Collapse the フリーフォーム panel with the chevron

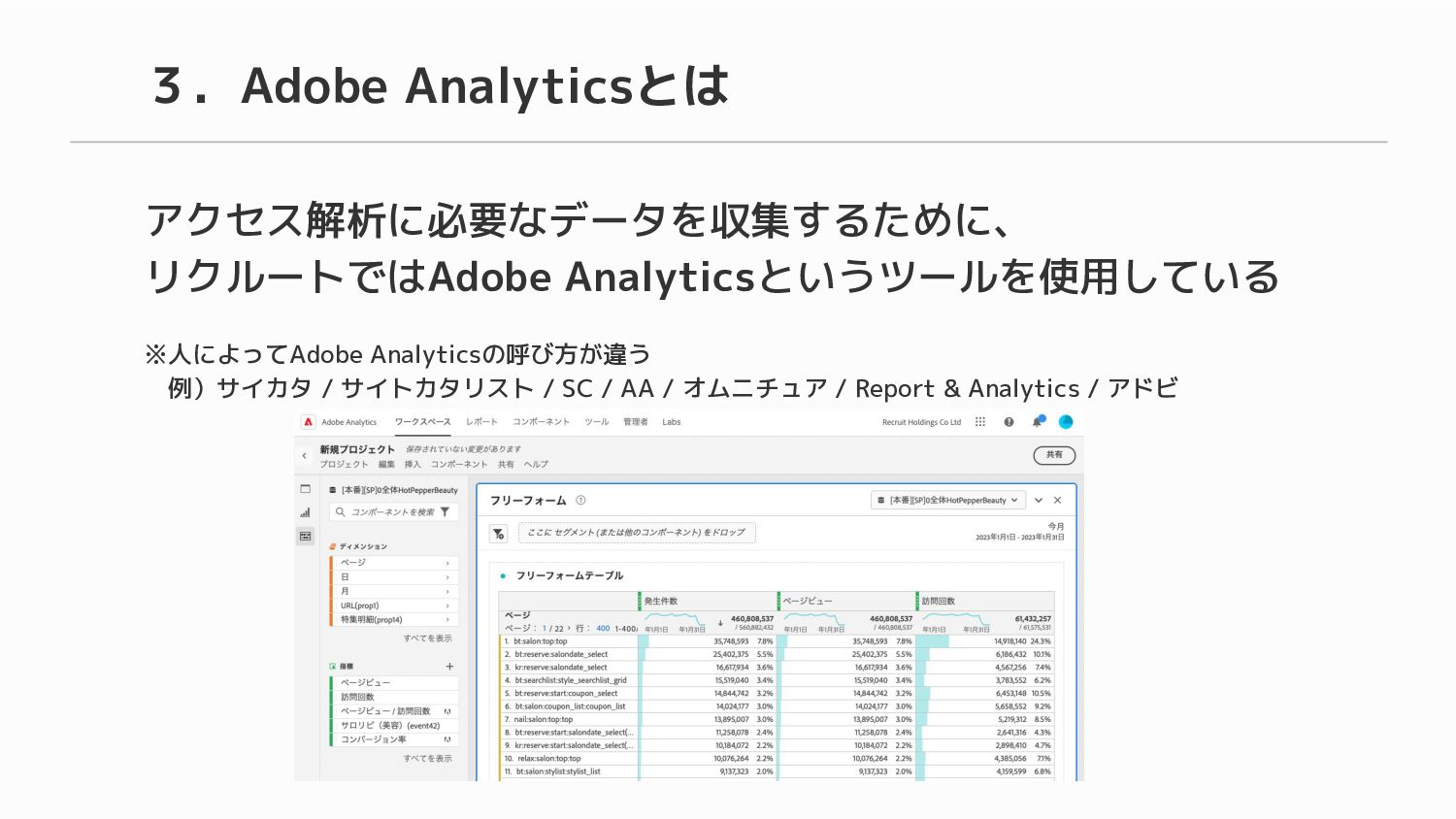1039,501
